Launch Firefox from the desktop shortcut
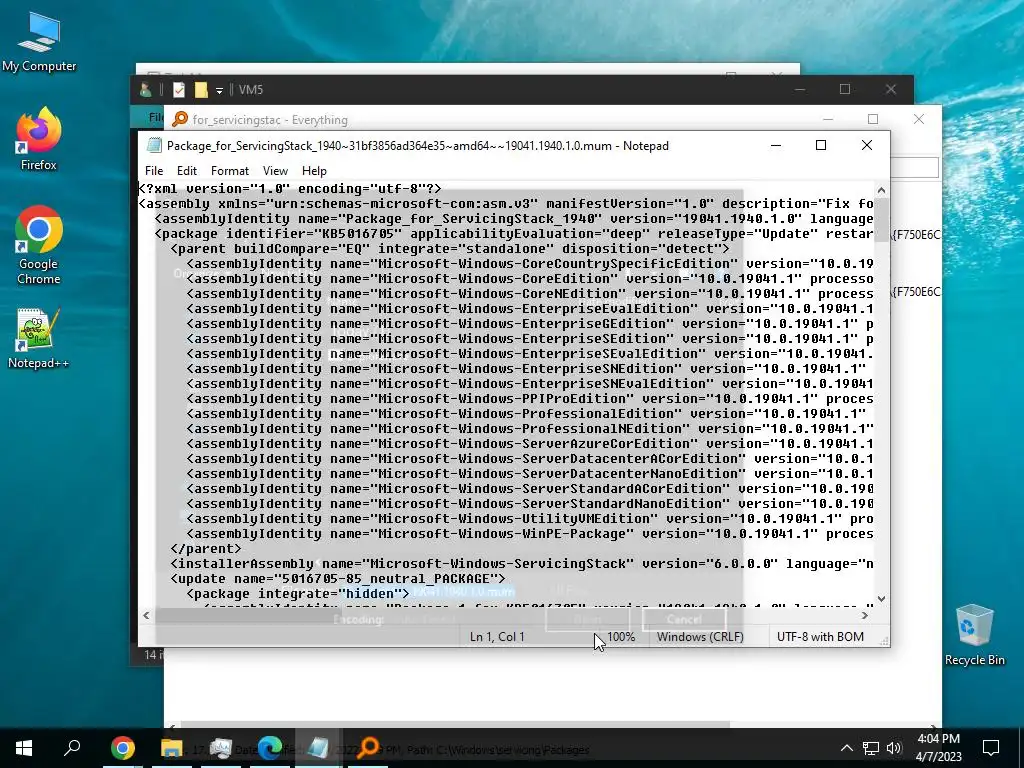Screen dimensions: 1024x768 pos(39,139)
